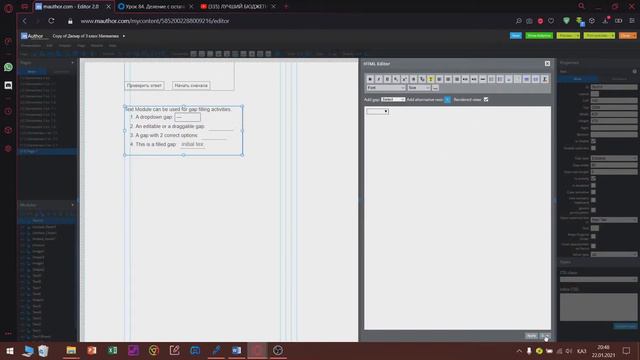The width and height of the screenshot is (640, 360).
Task: Open PowerPoint from taskbar
Action: (x=92, y=351)
